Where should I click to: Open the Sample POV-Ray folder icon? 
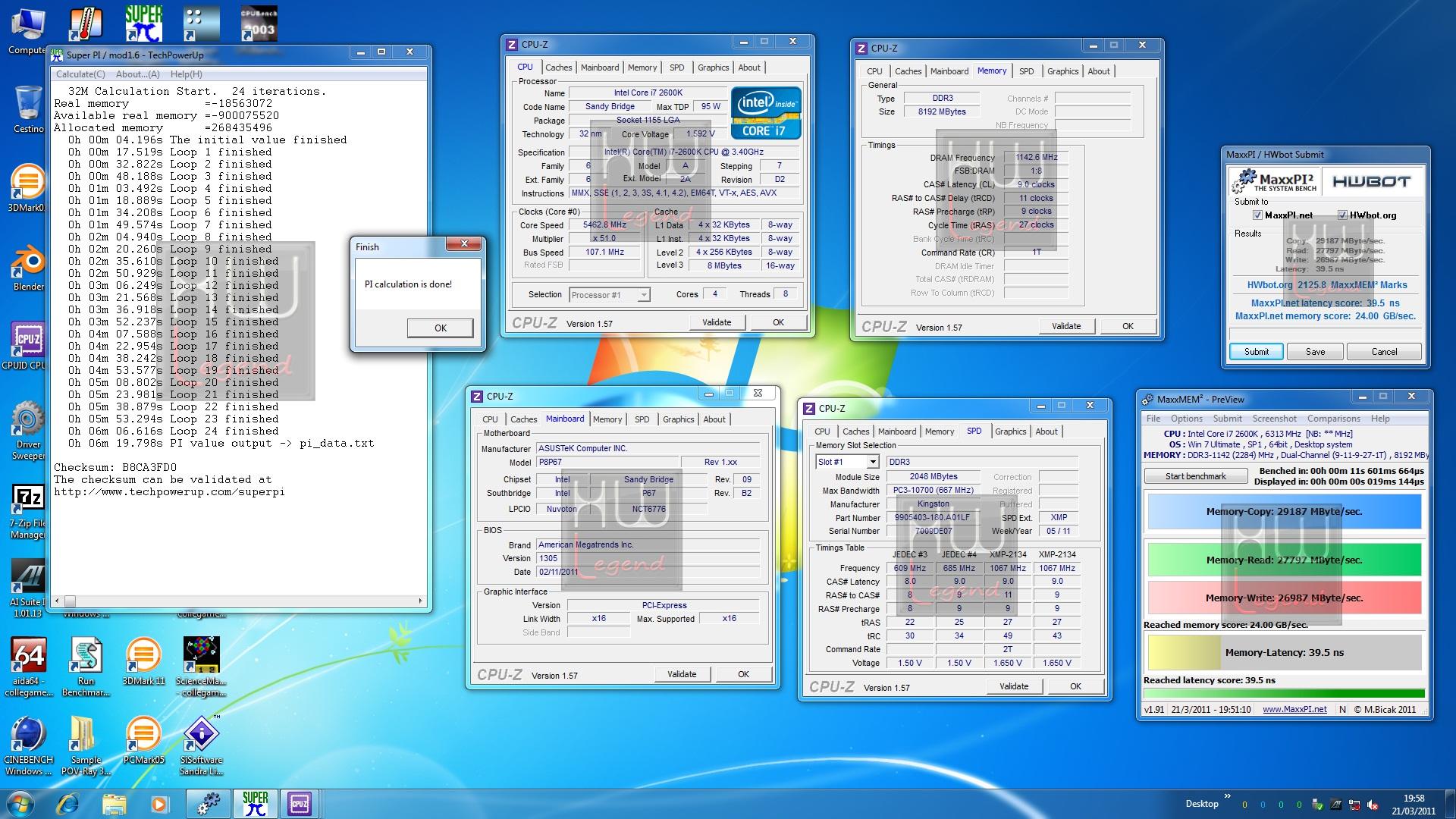click(86, 745)
